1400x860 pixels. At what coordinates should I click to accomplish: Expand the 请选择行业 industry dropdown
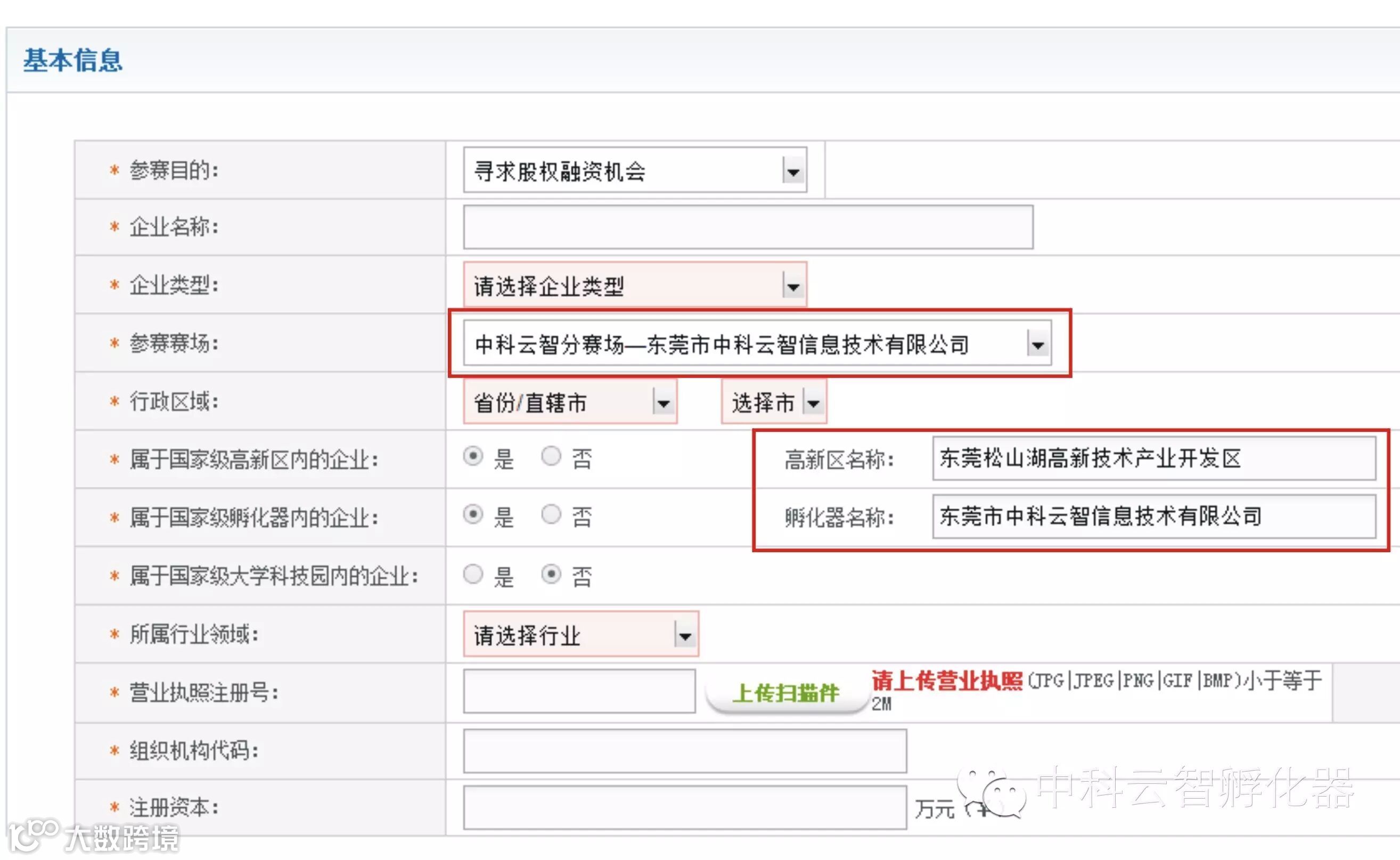[x=685, y=635]
